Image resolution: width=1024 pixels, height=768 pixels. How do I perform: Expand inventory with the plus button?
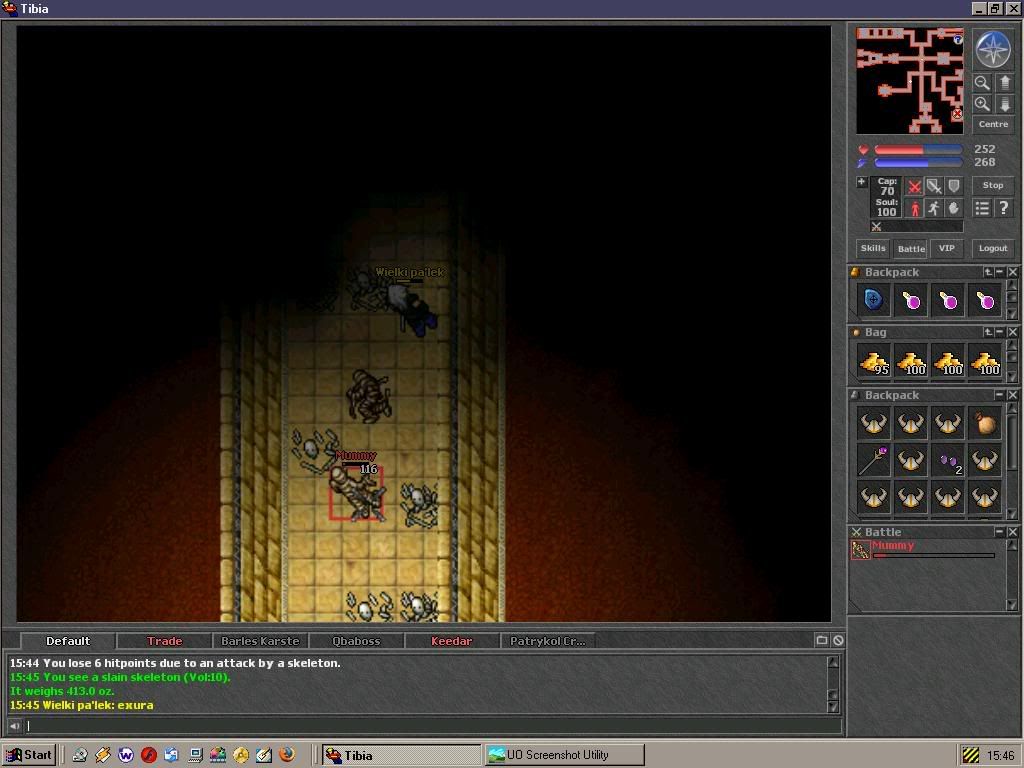point(861,182)
